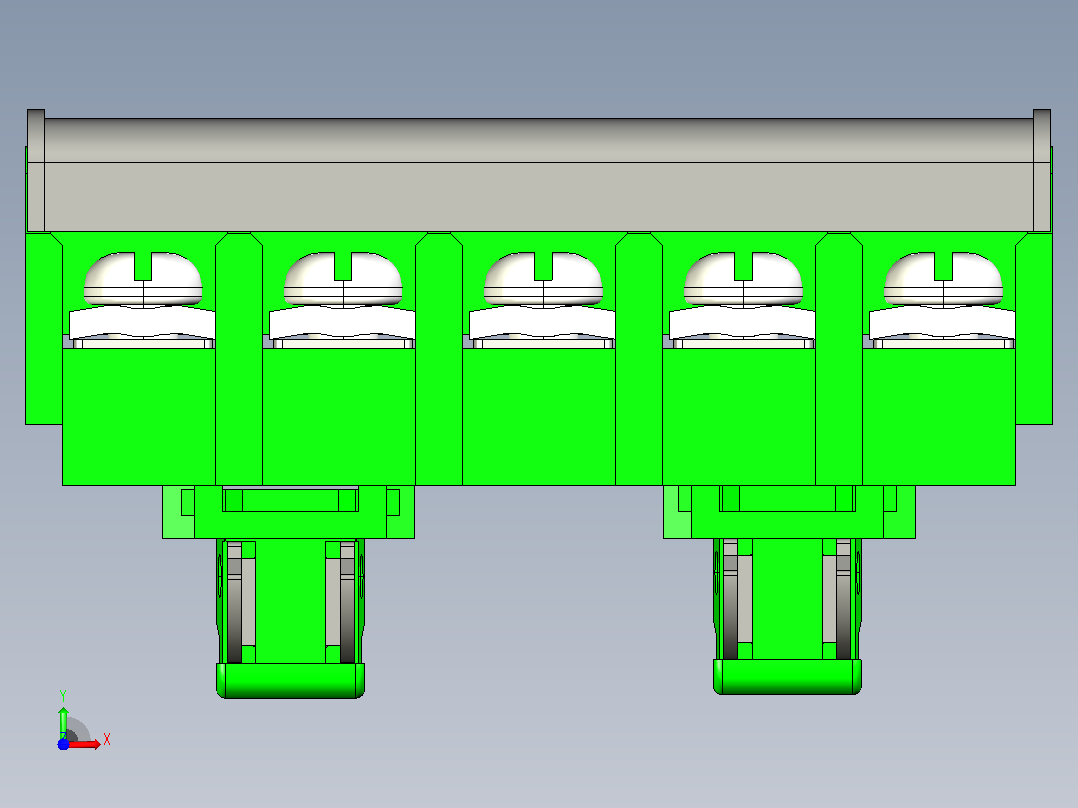Click the "Y" axis label
The height and width of the screenshot is (808, 1078).
pos(63,696)
